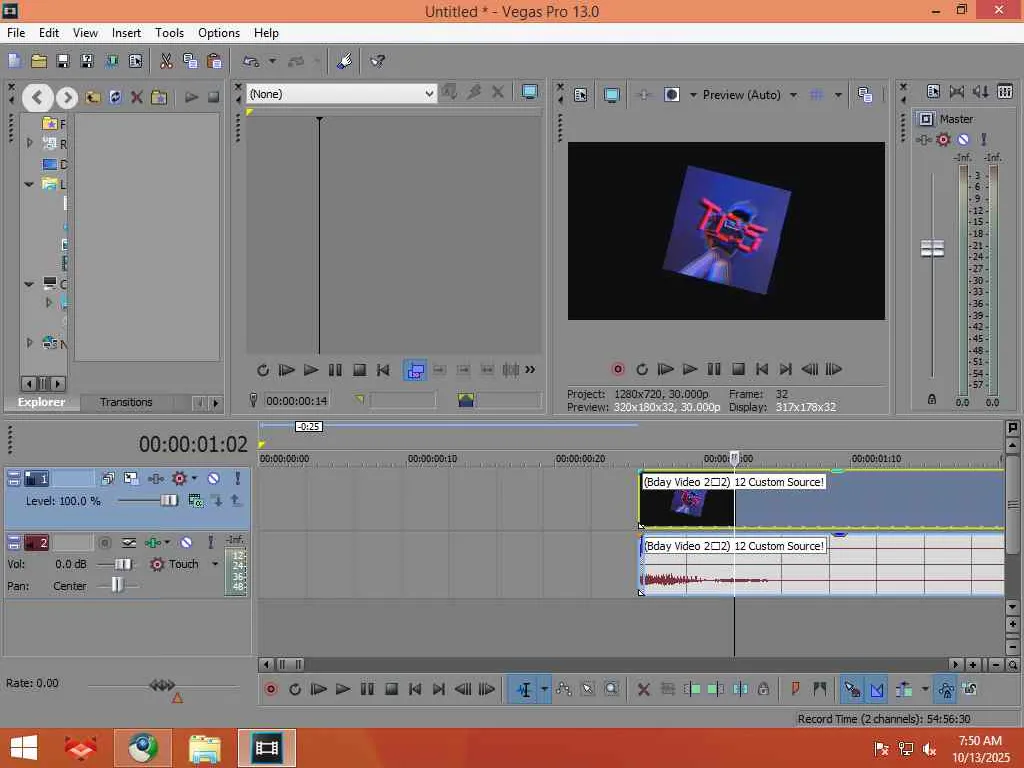Viewport: 1024px width, 768px height.
Task: Switch to the Explorer tab
Action: (41, 402)
